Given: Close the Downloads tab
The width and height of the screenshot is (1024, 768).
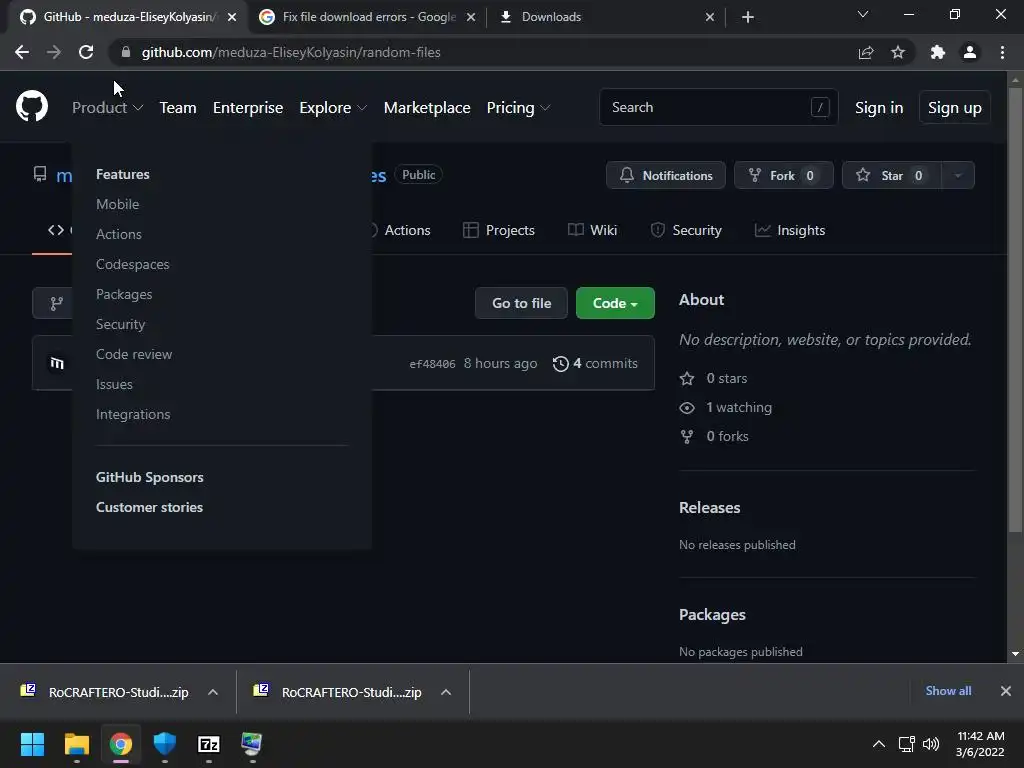Looking at the screenshot, I should 710,17.
